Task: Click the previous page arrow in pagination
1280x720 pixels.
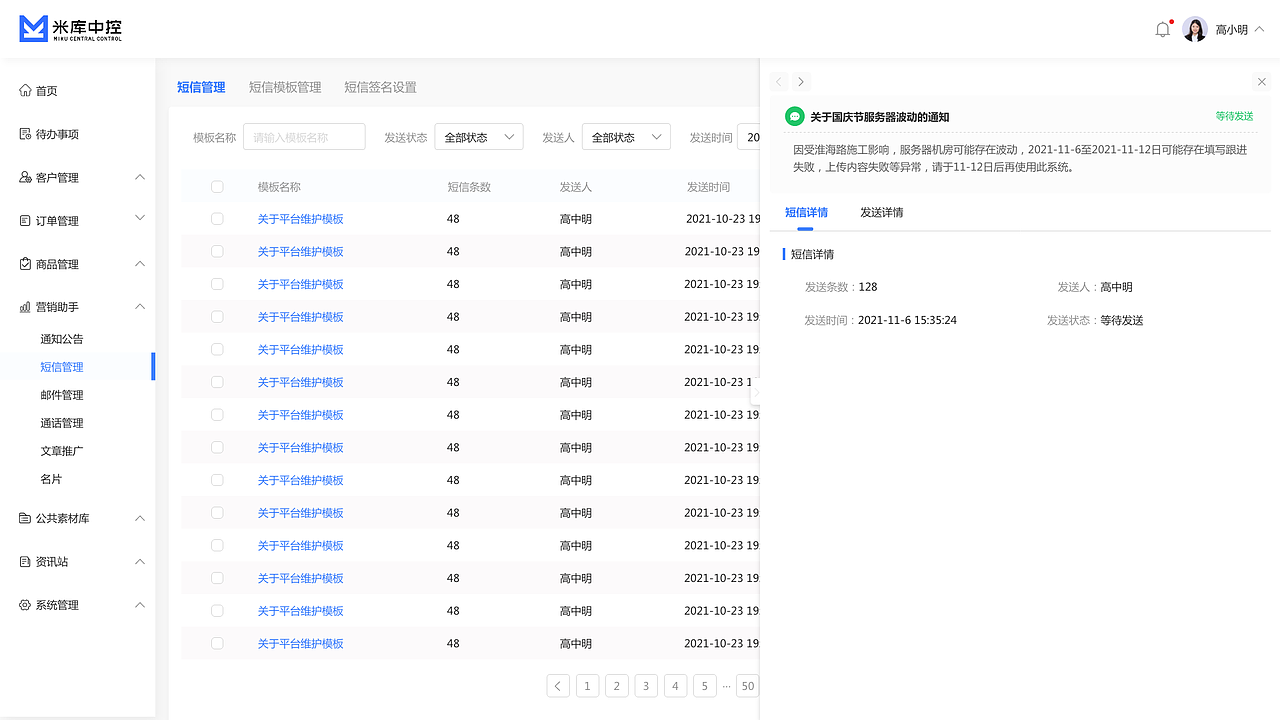Action: pos(558,686)
